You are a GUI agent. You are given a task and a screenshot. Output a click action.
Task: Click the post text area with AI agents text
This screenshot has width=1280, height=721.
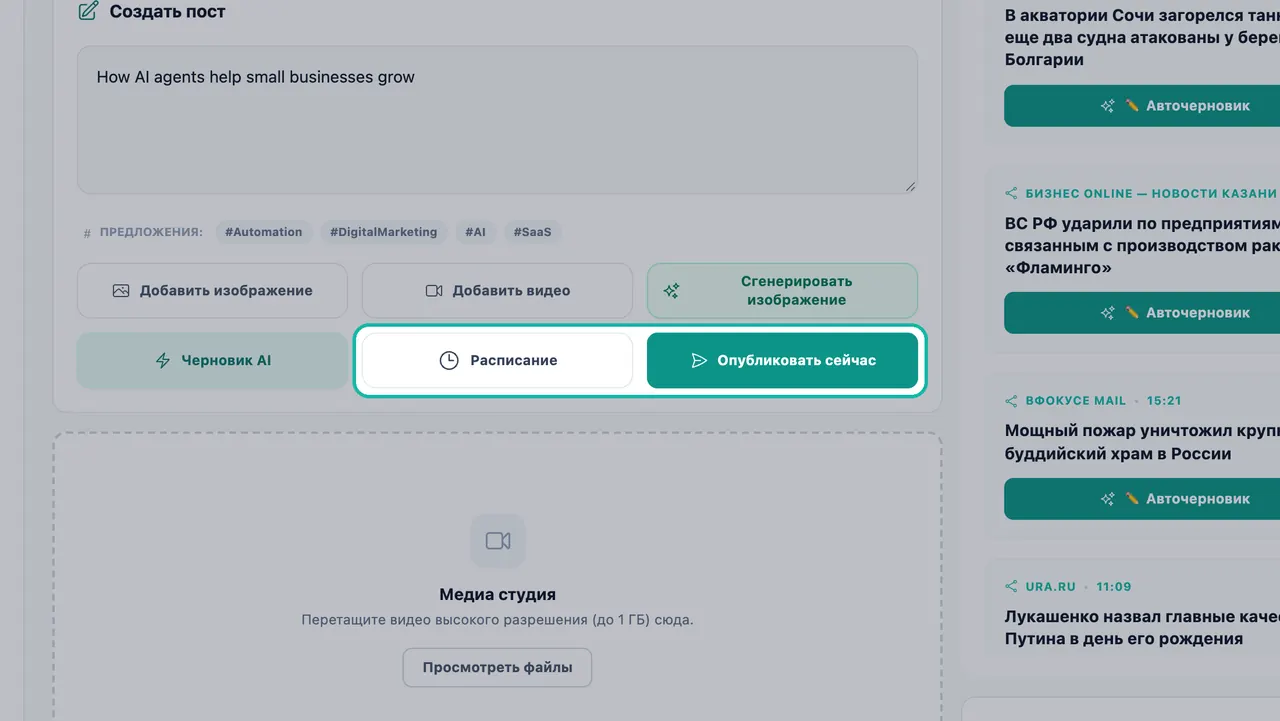click(497, 120)
